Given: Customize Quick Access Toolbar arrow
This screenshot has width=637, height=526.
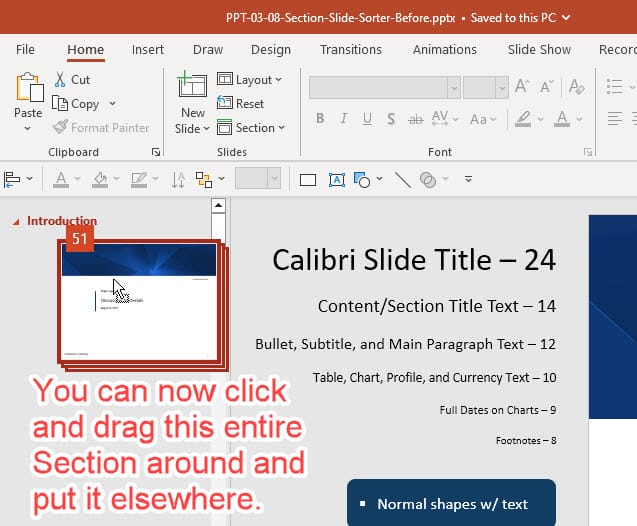Looking at the screenshot, I should tap(468, 179).
